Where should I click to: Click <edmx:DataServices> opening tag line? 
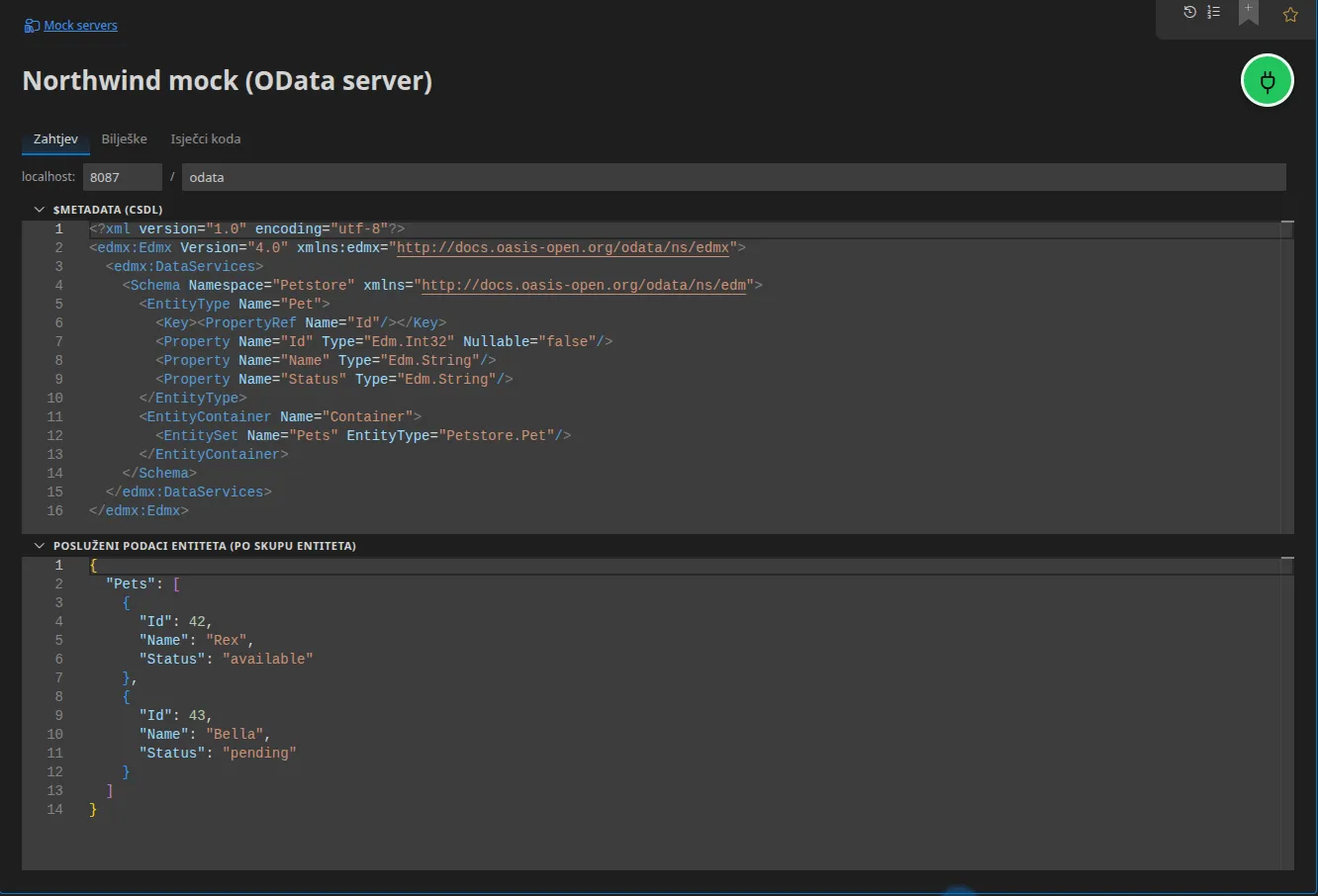184,266
